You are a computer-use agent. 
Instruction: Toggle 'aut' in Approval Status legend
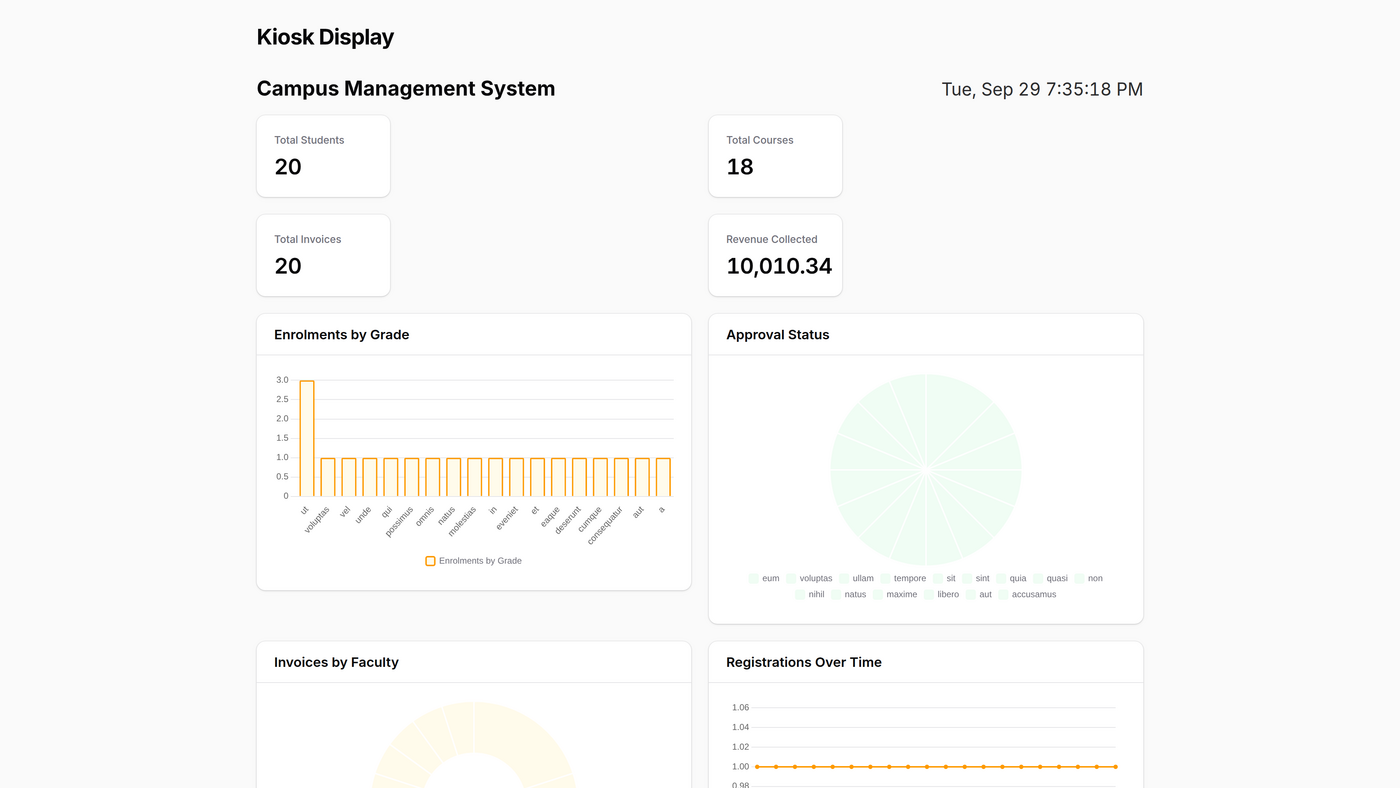point(979,594)
